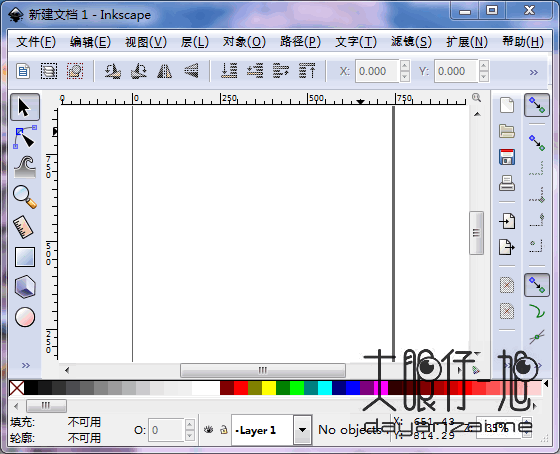Click the no-color X swatch
Screen dimensions: 560x454
[17, 388]
